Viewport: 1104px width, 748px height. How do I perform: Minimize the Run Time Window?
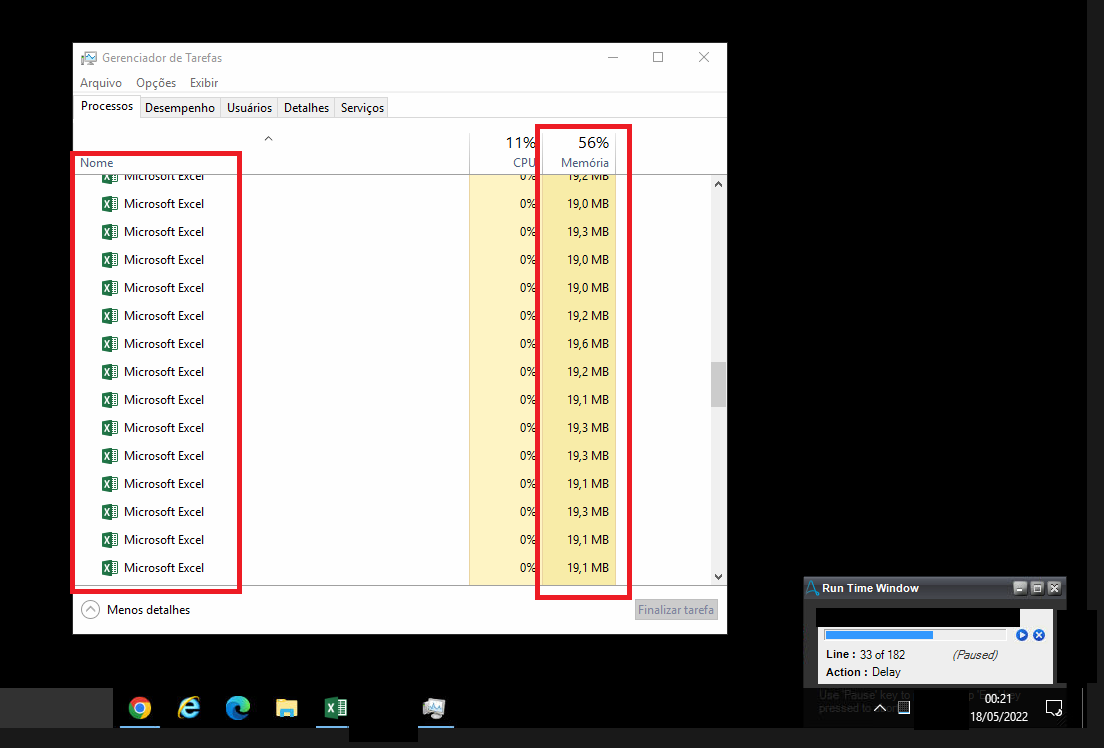1020,588
